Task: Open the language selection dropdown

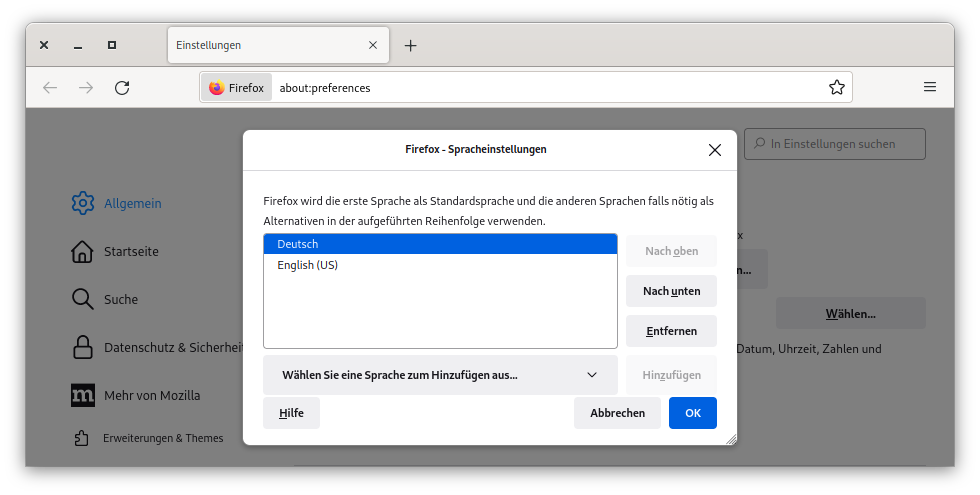Action: (x=440, y=375)
